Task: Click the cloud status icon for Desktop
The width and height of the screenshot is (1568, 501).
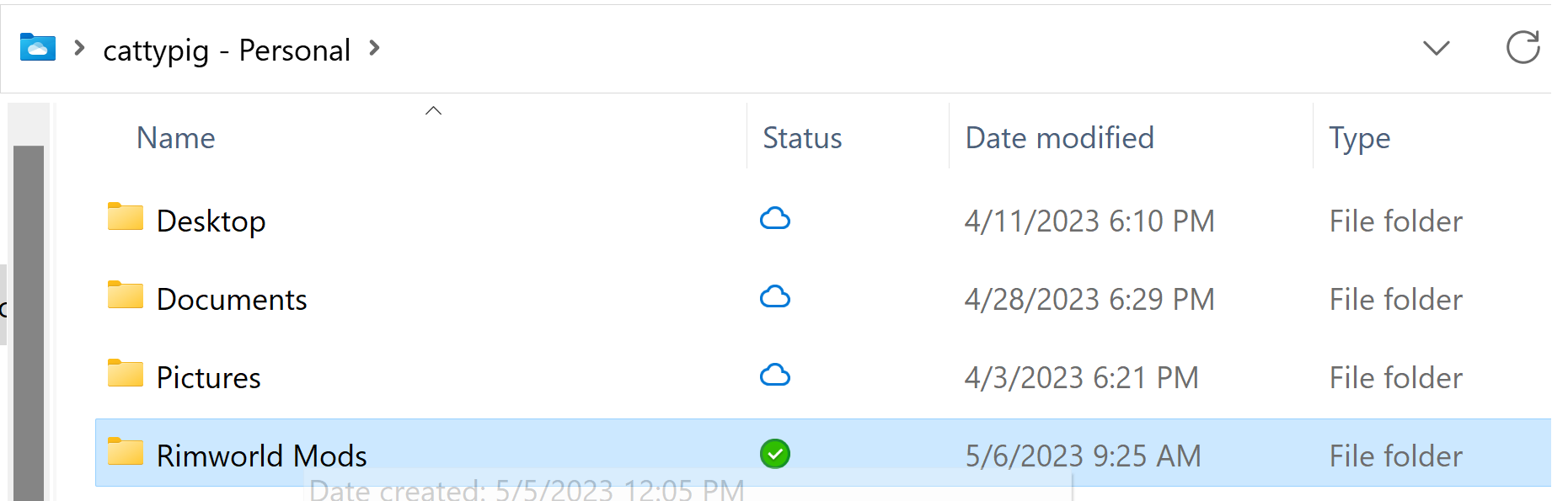Action: (775, 219)
